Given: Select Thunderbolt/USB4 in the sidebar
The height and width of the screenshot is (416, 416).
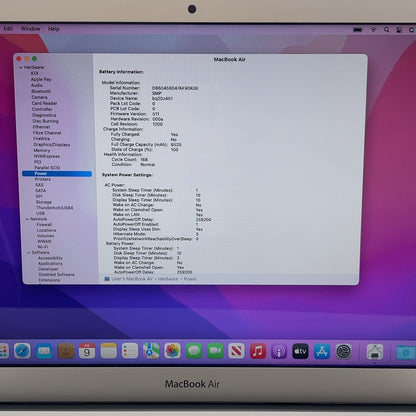Looking at the screenshot, I should (x=54, y=208).
